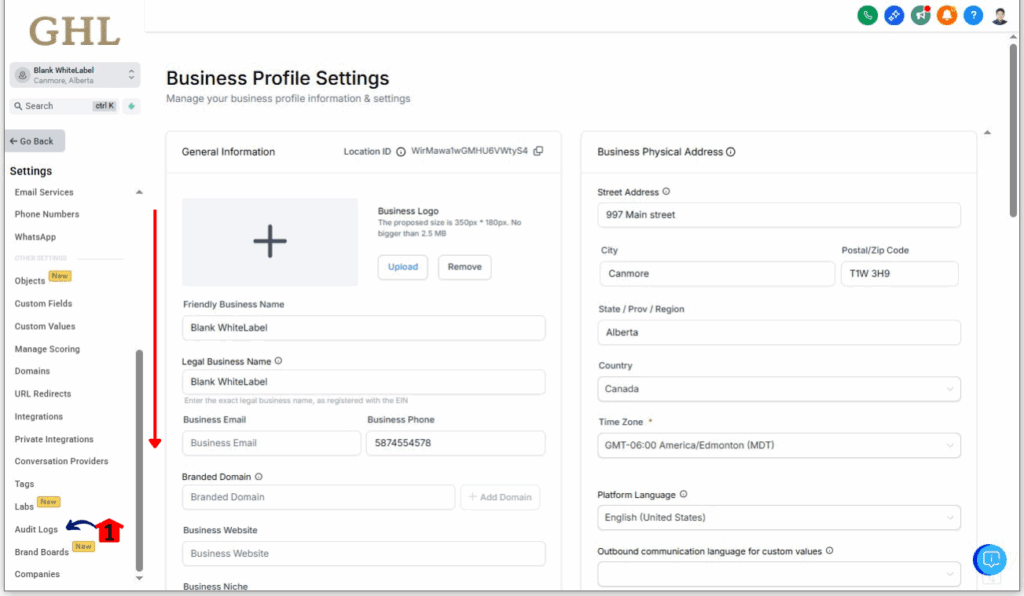Click the chat support widget icon
This screenshot has height=596, width=1024.
click(990, 559)
